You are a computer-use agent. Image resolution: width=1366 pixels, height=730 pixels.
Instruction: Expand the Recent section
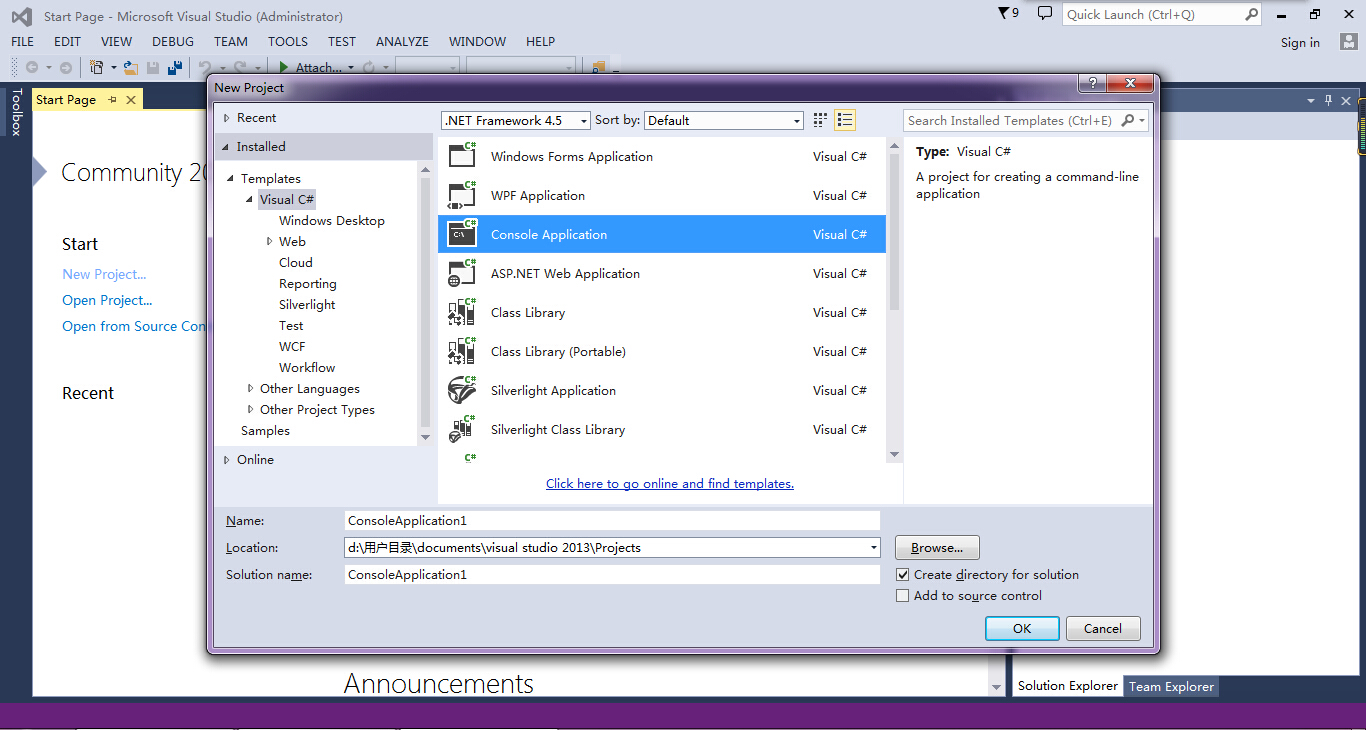pos(227,118)
